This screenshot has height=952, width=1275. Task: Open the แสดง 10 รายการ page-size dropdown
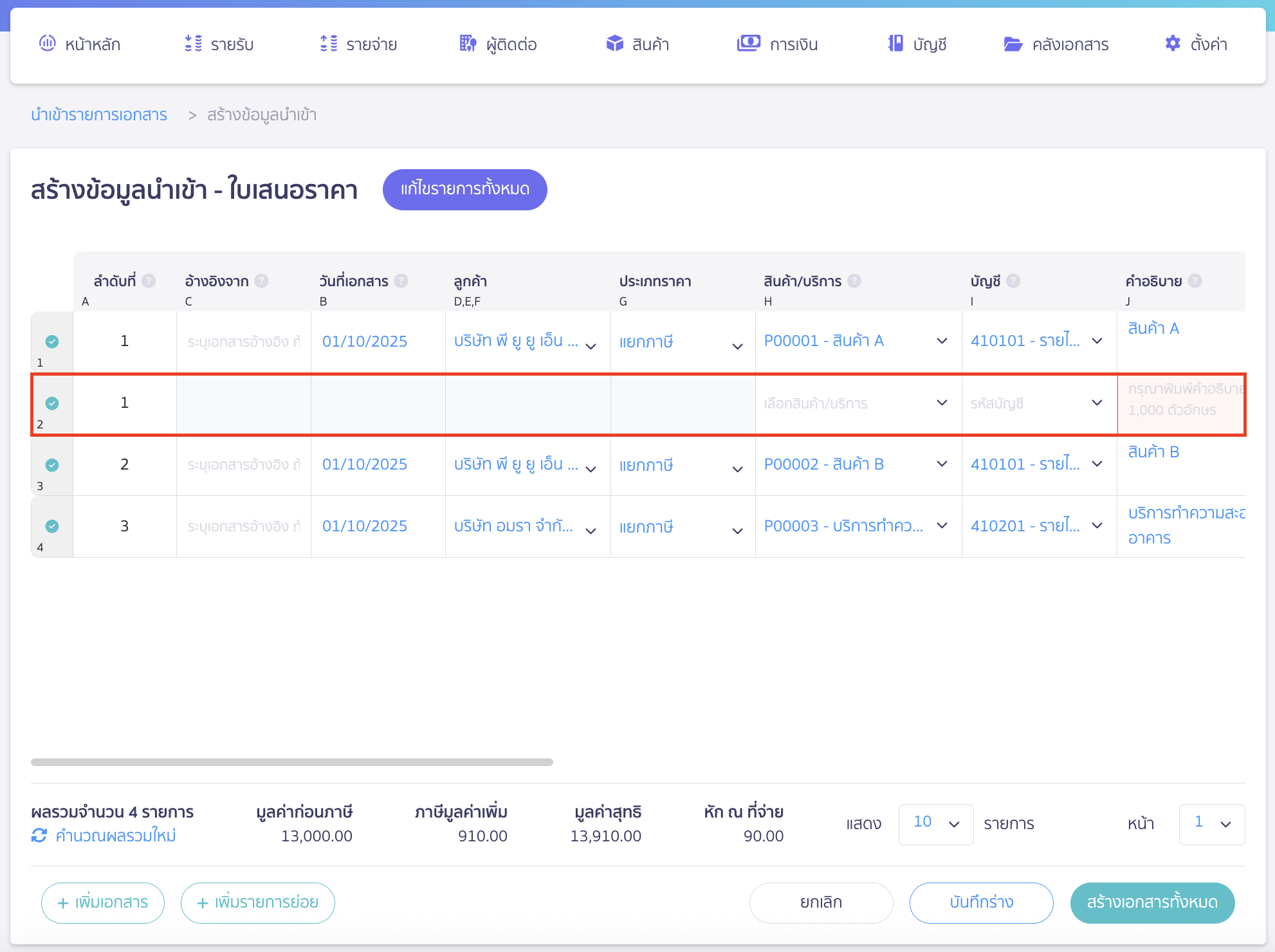point(935,823)
